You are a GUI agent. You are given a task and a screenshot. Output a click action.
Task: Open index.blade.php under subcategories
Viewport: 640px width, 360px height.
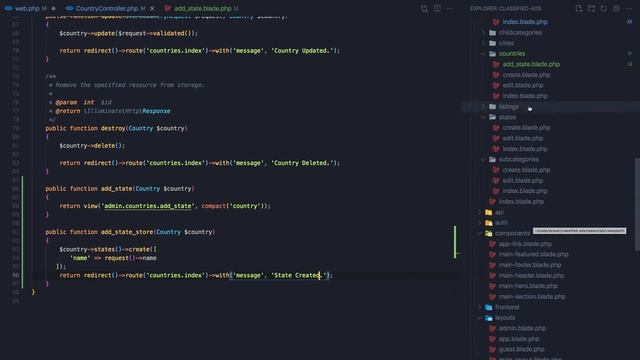525,191
